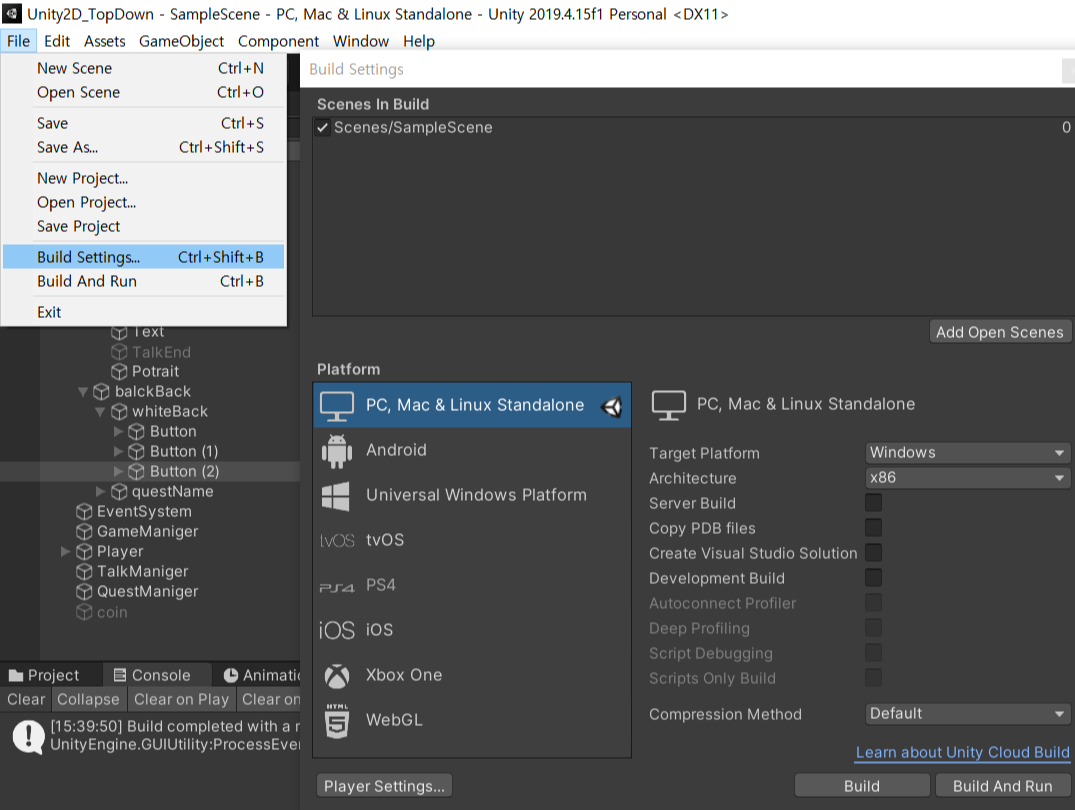Viewport: 1075px width, 810px height.
Task: Open the Edit menu
Action: click(57, 41)
